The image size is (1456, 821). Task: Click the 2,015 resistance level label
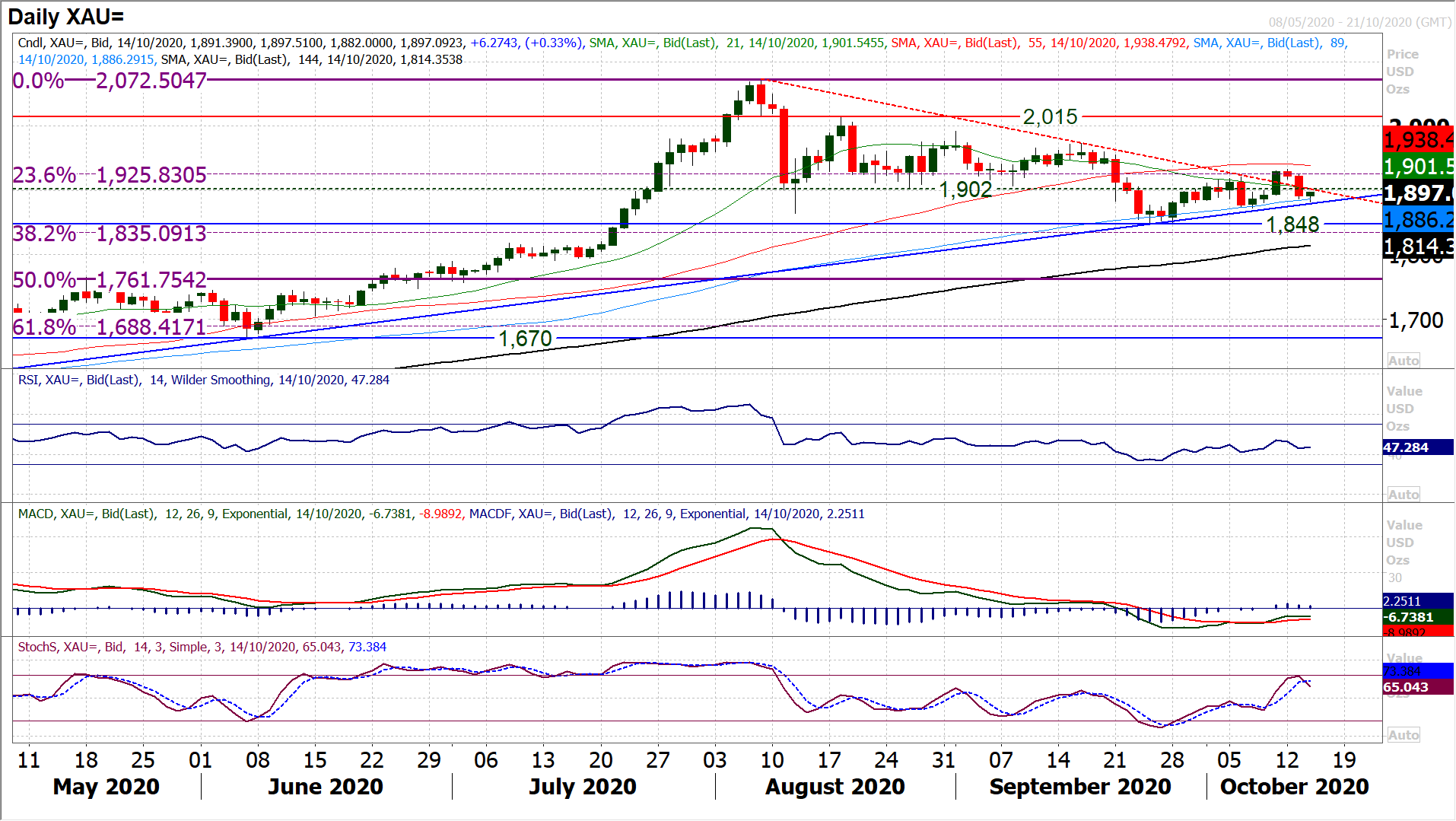[1050, 117]
